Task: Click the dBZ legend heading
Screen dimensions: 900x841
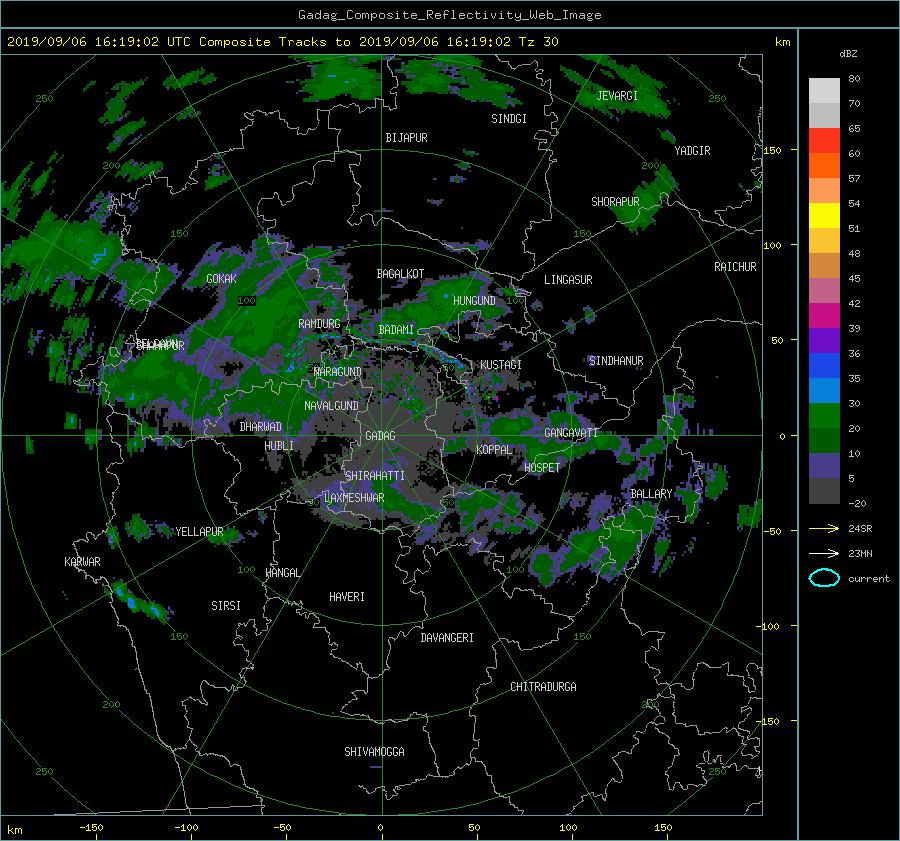Action: coord(848,54)
